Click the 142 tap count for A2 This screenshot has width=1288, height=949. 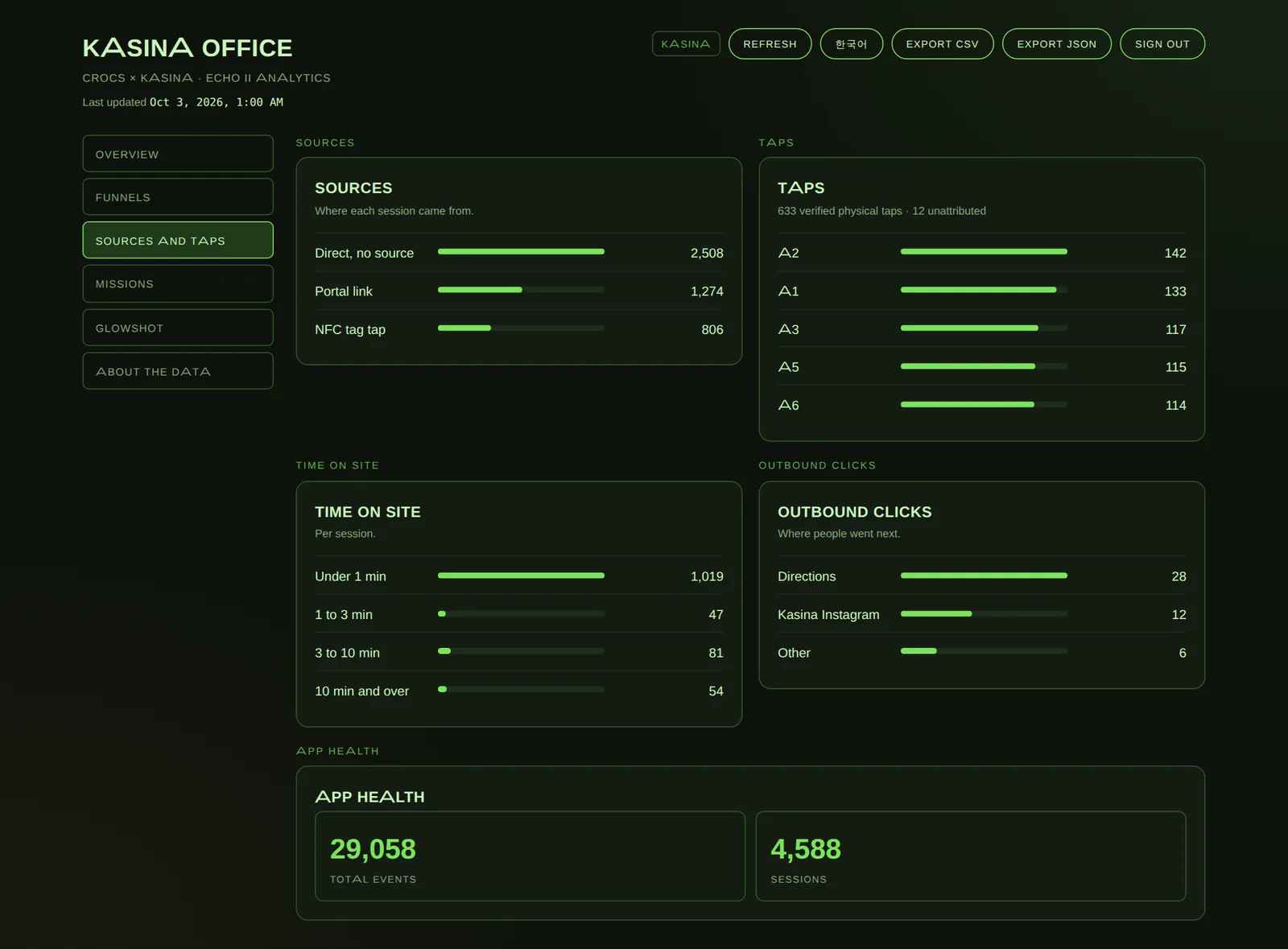pyautogui.click(x=1175, y=253)
